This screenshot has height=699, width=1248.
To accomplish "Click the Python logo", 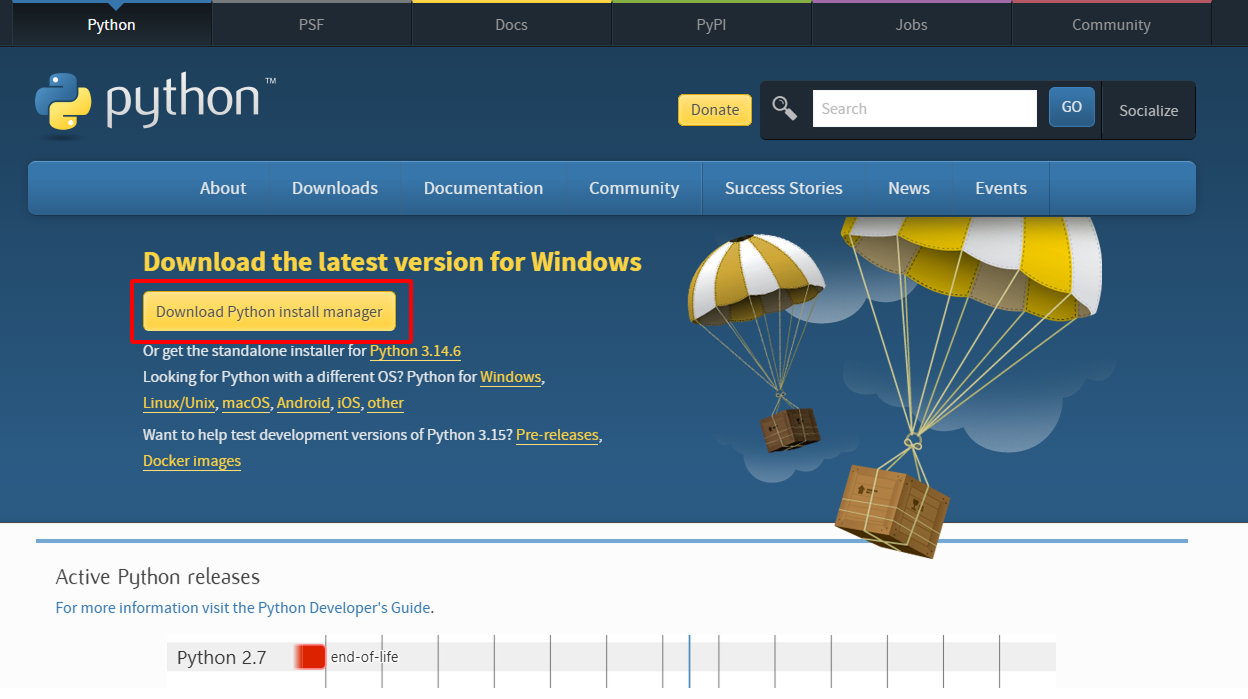I will tap(155, 102).
